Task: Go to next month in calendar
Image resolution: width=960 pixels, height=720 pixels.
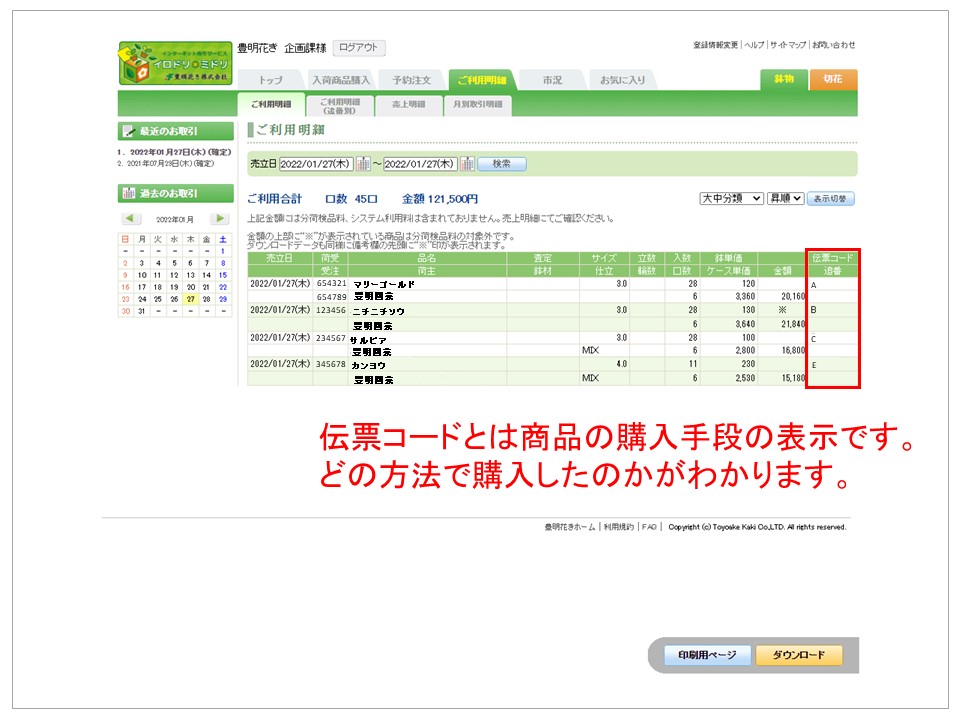Action: point(219,219)
